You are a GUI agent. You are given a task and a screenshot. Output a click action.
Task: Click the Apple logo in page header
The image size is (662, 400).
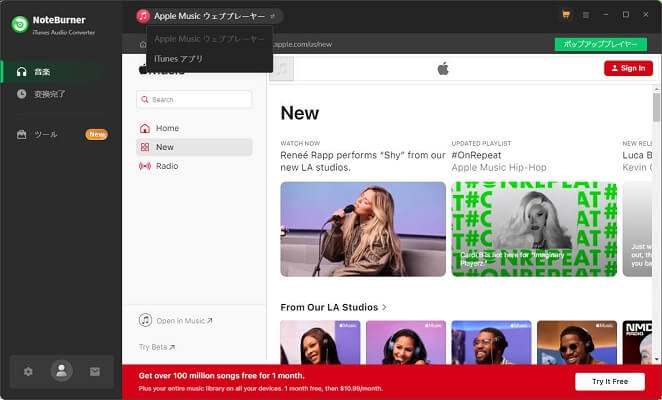pyautogui.click(x=443, y=68)
